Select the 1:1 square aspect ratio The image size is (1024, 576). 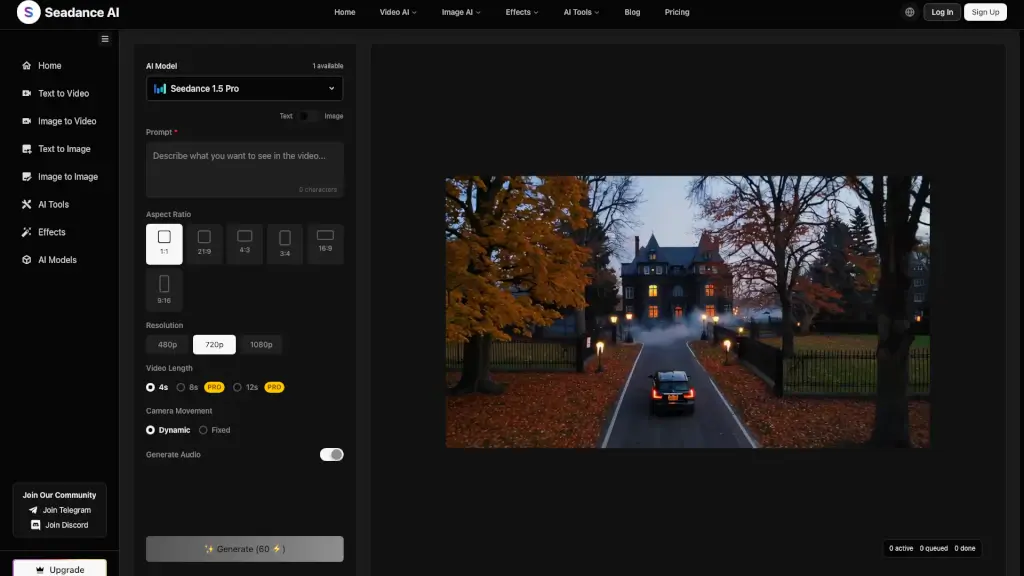[x=164, y=243]
